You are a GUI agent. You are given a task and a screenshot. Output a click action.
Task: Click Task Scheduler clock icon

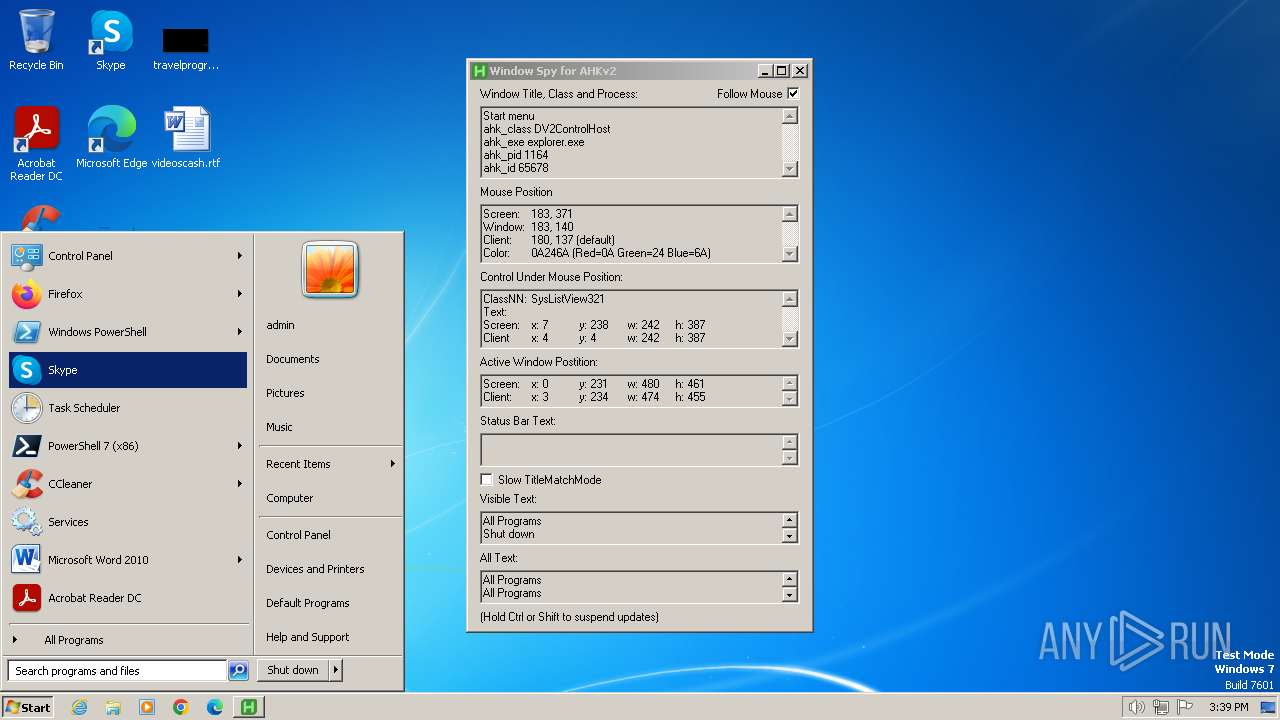27,408
